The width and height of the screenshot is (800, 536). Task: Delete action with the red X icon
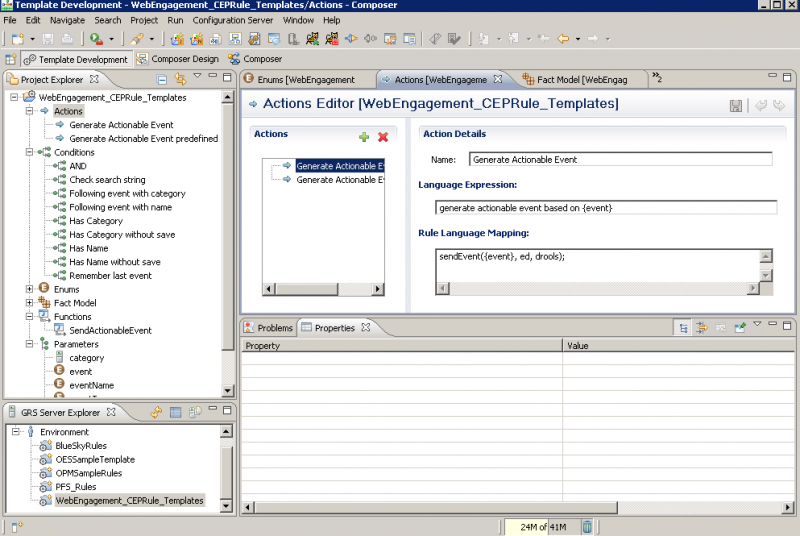click(383, 137)
